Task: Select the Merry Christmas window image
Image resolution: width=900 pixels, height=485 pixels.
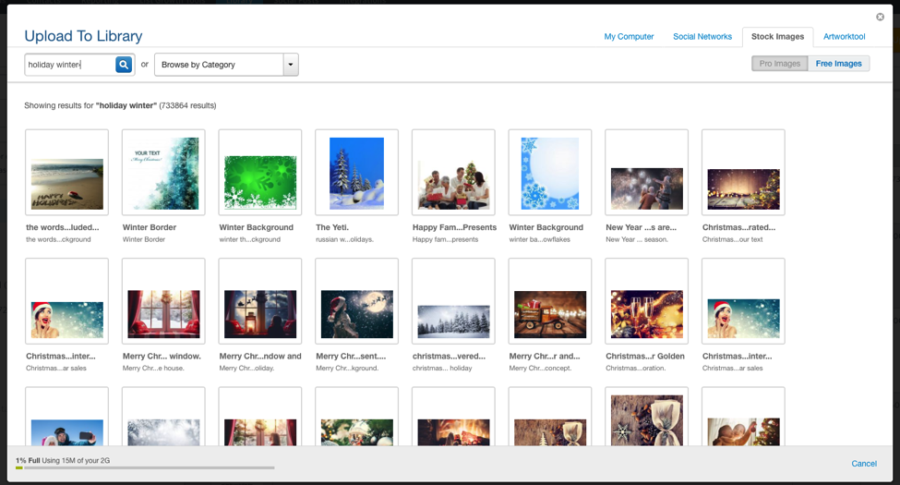Action: (x=163, y=301)
